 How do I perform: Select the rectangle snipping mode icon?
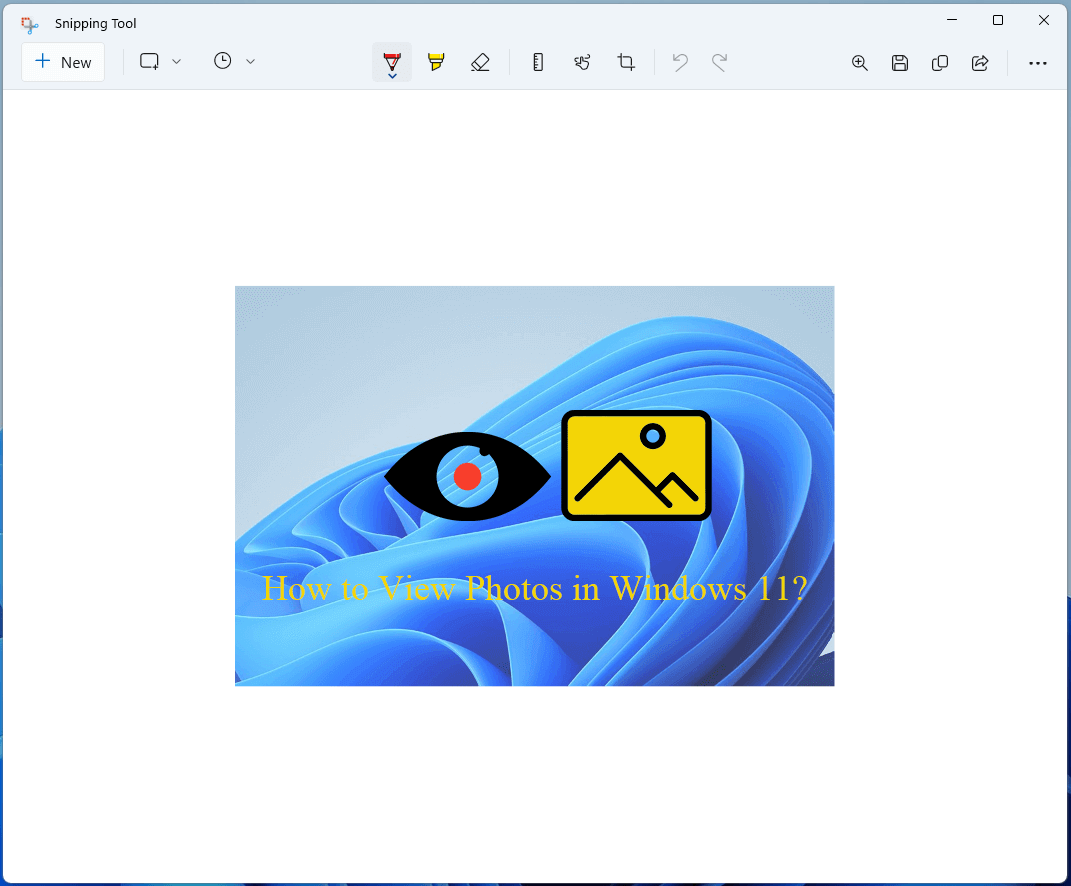tap(150, 61)
